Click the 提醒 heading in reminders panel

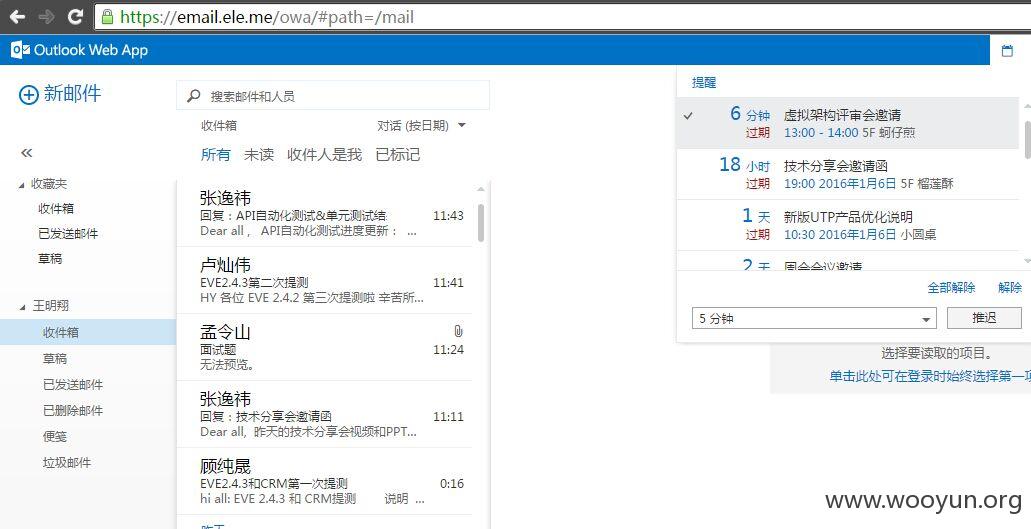tap(704, 83)
